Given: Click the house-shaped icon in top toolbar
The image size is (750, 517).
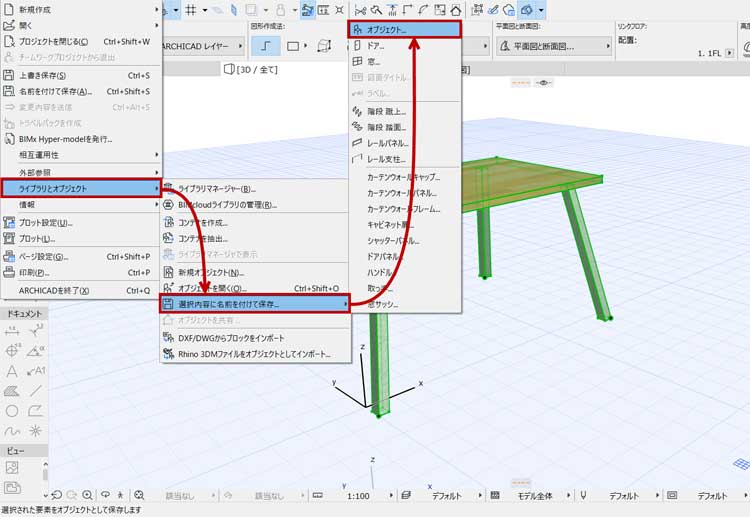Looking at the screenshot, I should coord(456,10).
